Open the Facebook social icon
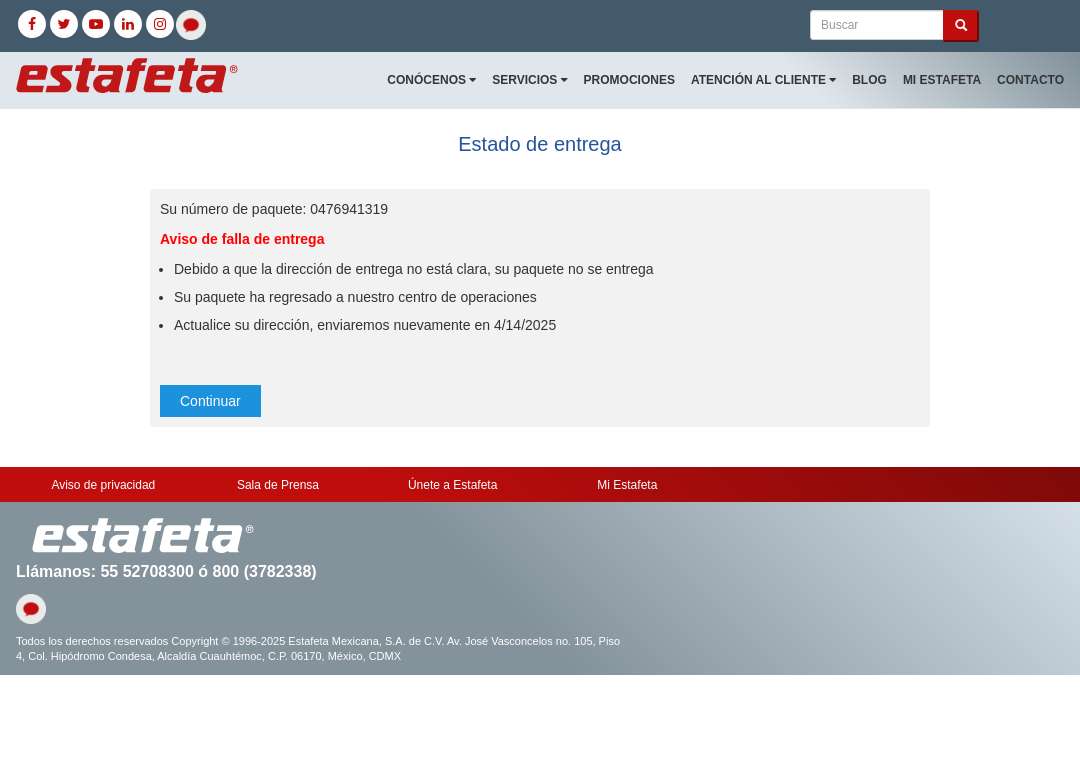The width and height of the screenshot is (1080, 768). (x=32, y=24)
